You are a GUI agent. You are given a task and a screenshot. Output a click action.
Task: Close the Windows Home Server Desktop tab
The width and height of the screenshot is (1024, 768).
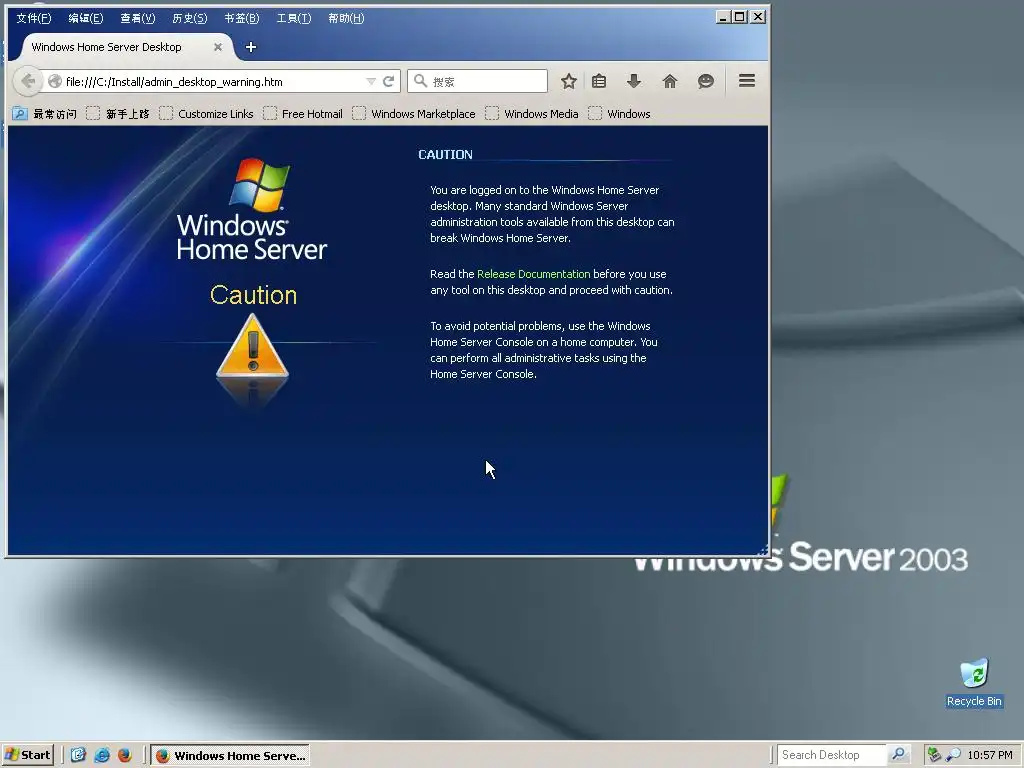coord(218,47)
